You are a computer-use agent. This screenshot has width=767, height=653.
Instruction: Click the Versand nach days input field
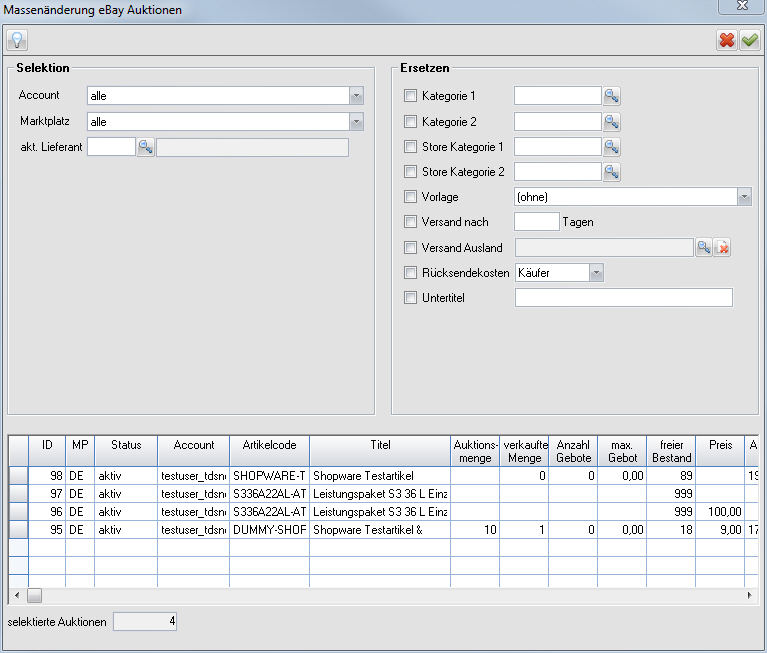(x=537, y=222)
